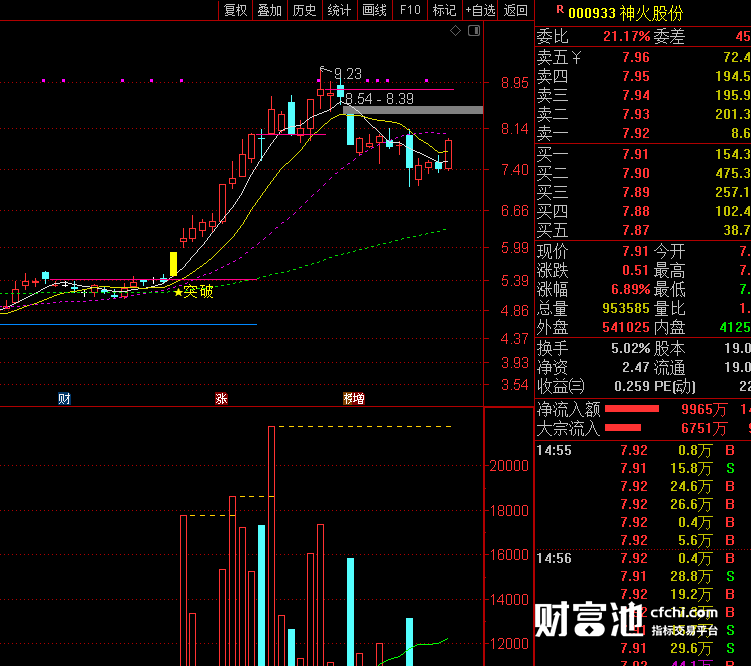
Task: Click buy-five price 7.87
Action: [x=636, y=230]
